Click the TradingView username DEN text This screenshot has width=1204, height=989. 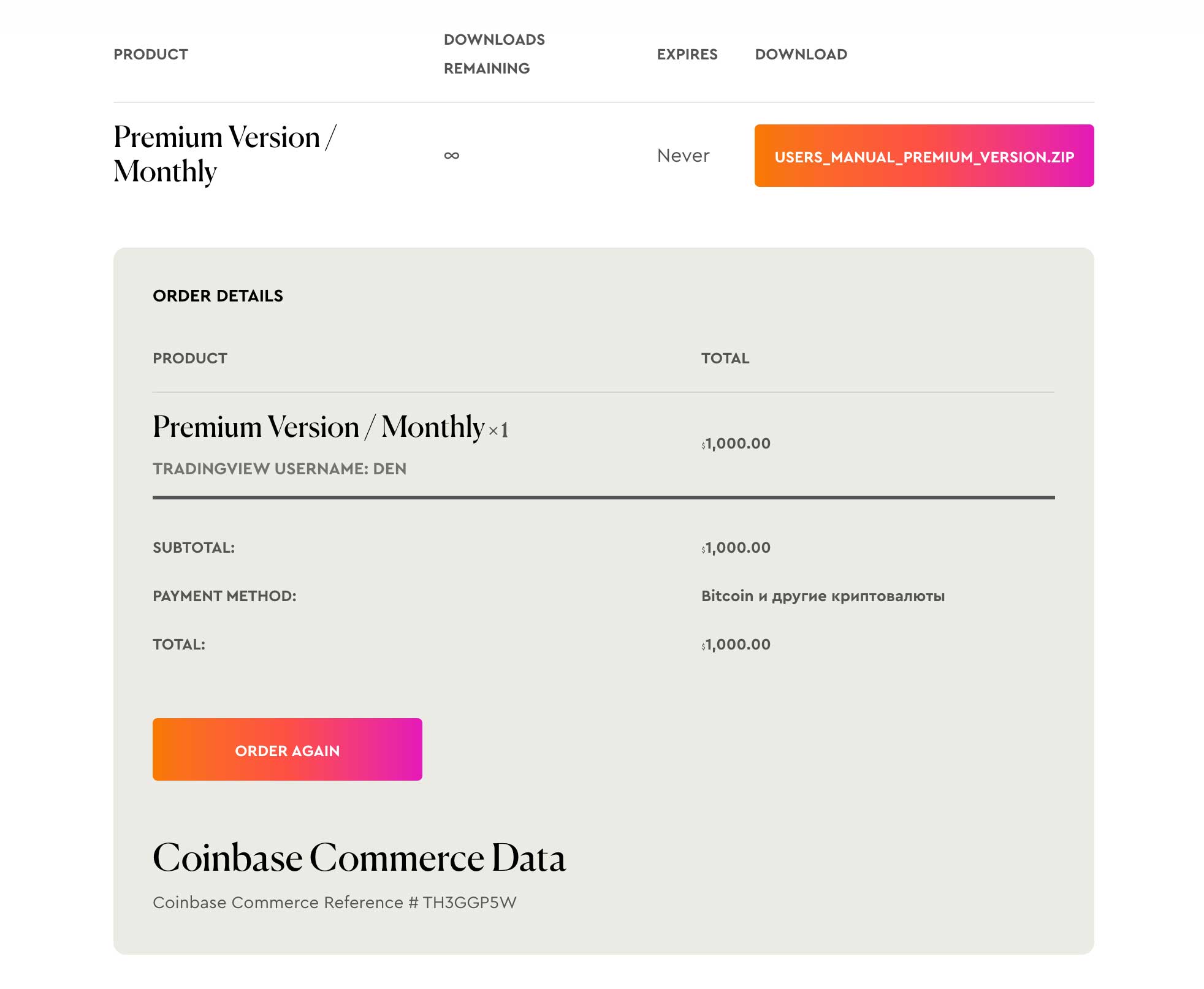(279, 469)
